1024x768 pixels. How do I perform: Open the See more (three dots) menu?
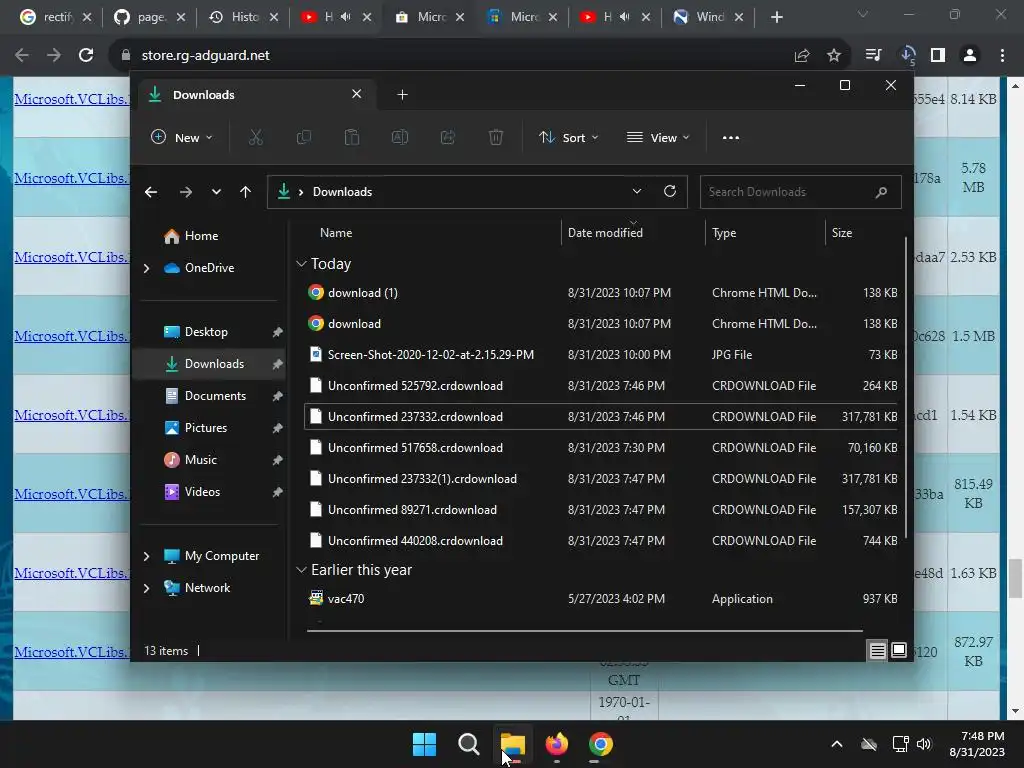[731, 137]
